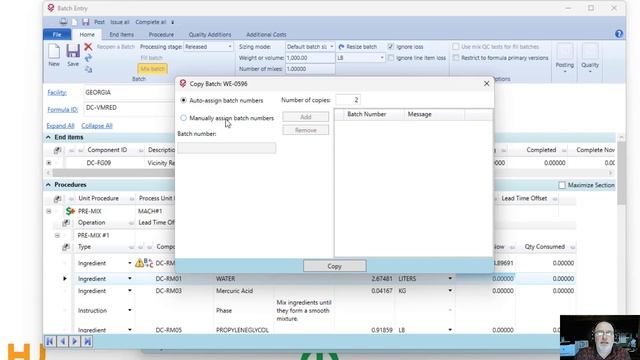The width and height of the screenshot is (640, 360).
Task: Click the Post toolbar command
Action: coord(100,22)
